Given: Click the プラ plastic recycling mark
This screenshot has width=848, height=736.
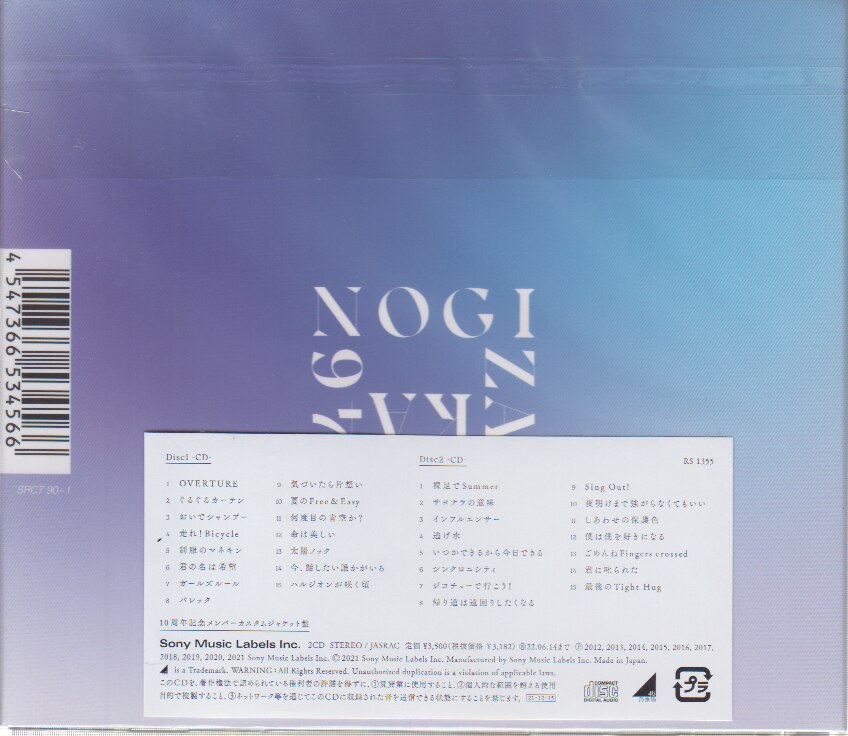Looking at the screenshot, I should (x=693, y=685).
